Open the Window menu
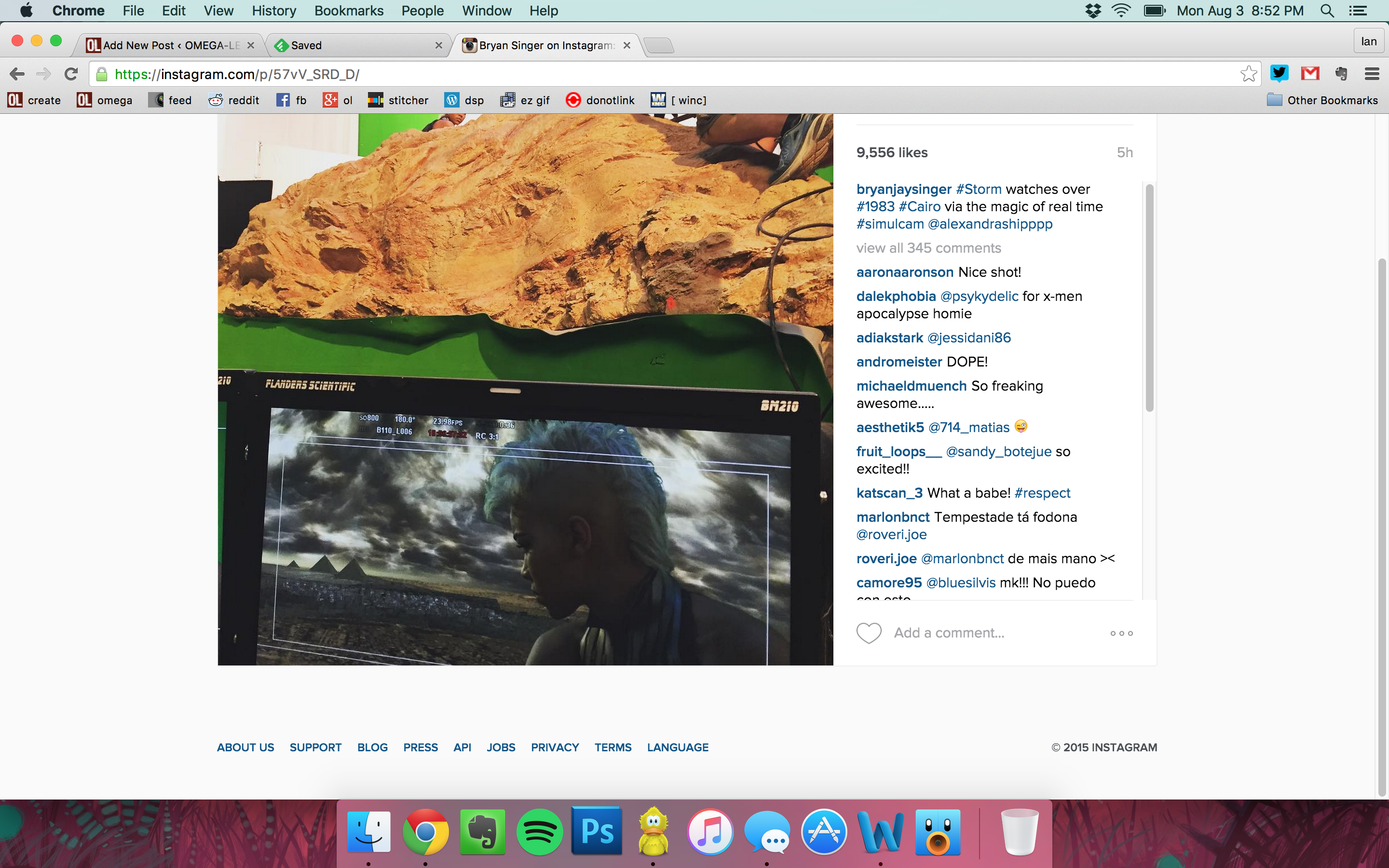The image size is (1389, 868). click(486, 10)
